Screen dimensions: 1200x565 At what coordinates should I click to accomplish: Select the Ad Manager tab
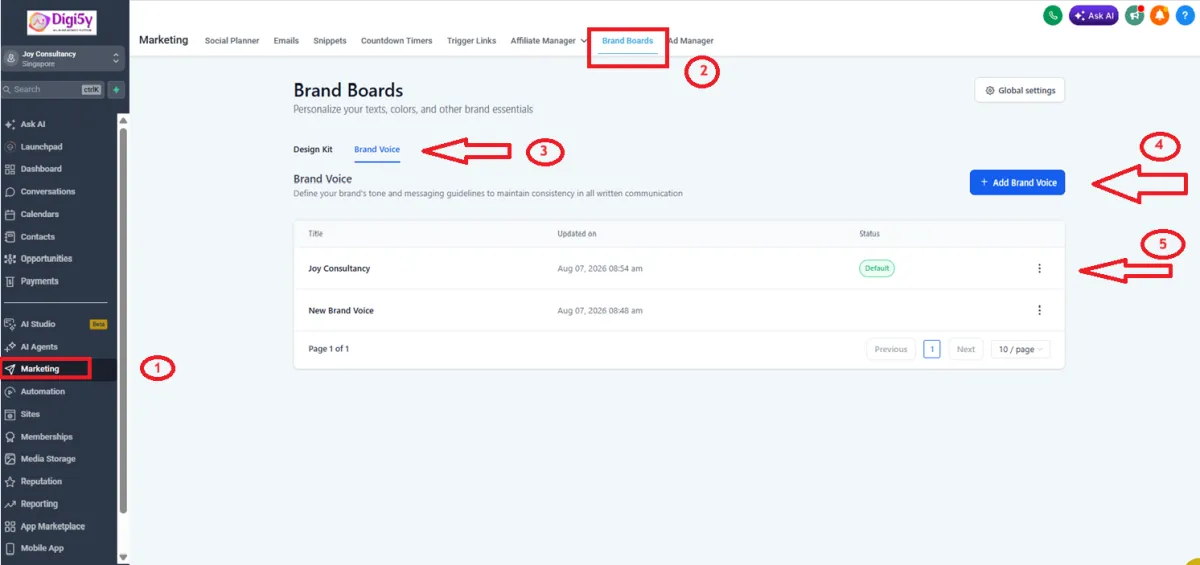[692, 41]
